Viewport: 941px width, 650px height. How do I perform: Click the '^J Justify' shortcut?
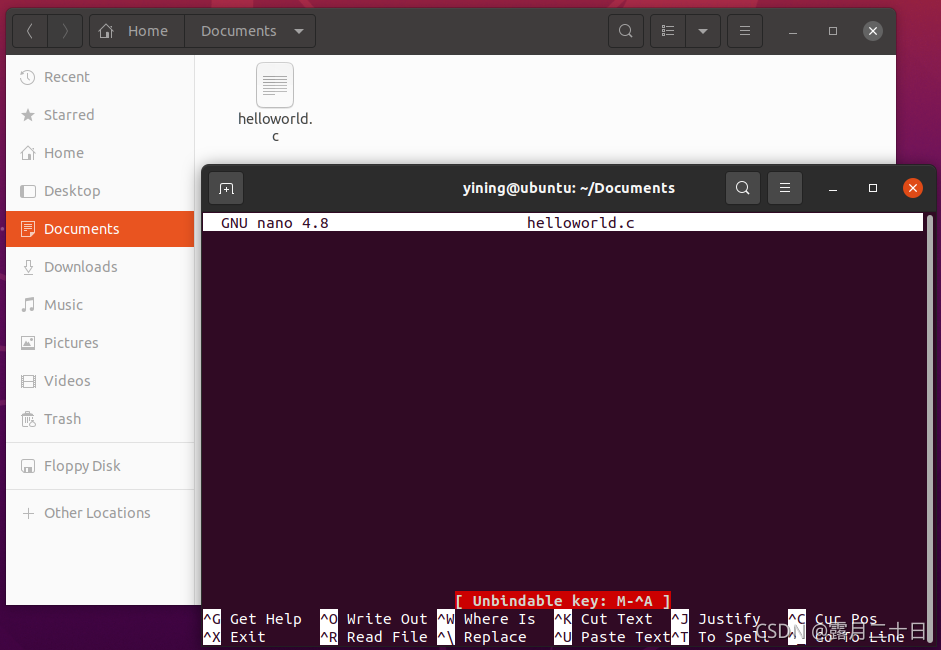click(716, 619)
